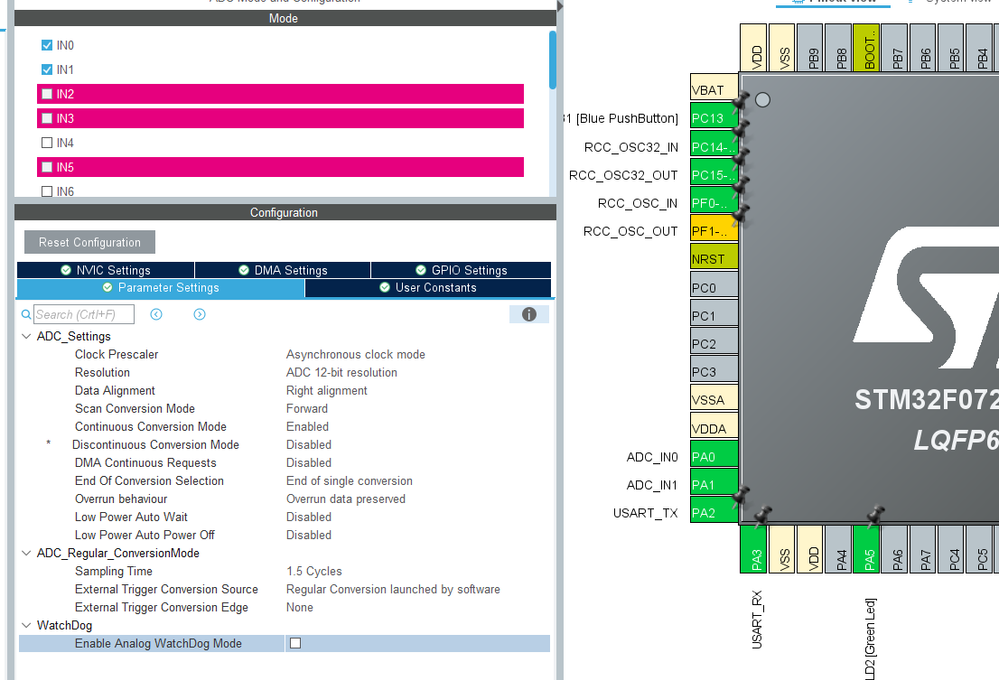The width and height of the screenshot is (999, 680).
Task: Select the PC1 pin
Action: click(x=714, y=315)
